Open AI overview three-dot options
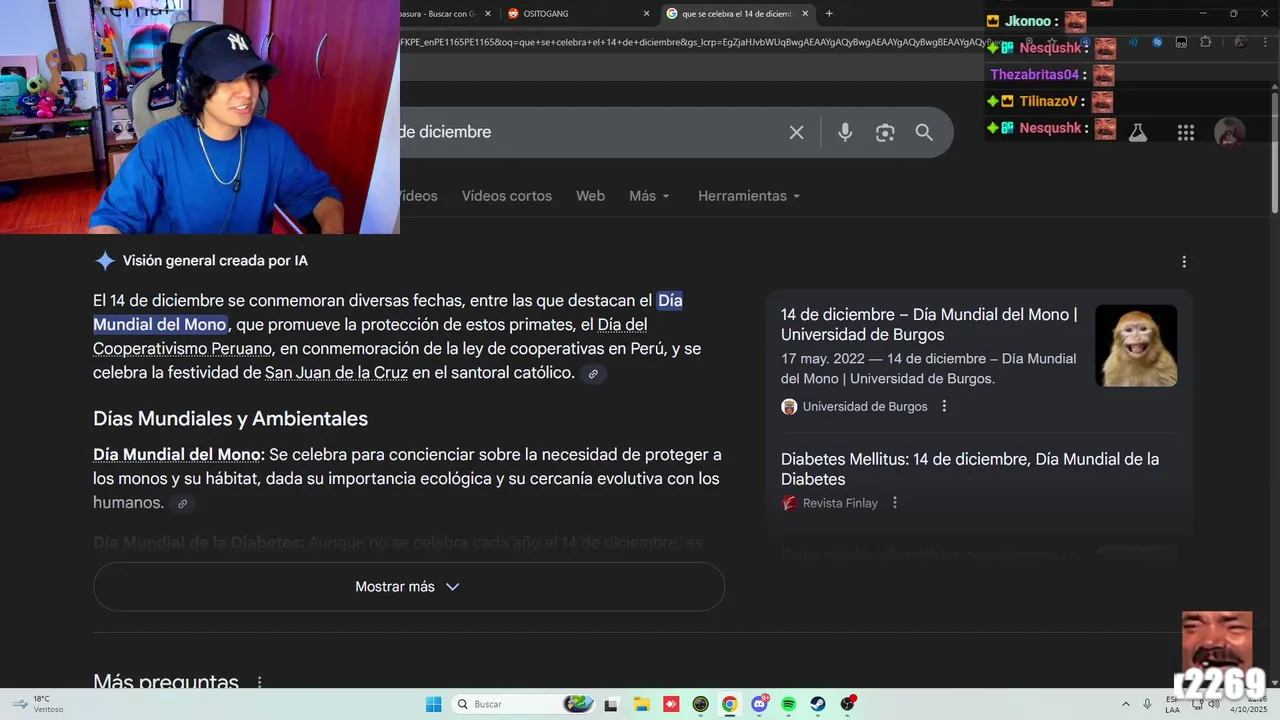1280x720 pixels. 1184,262
